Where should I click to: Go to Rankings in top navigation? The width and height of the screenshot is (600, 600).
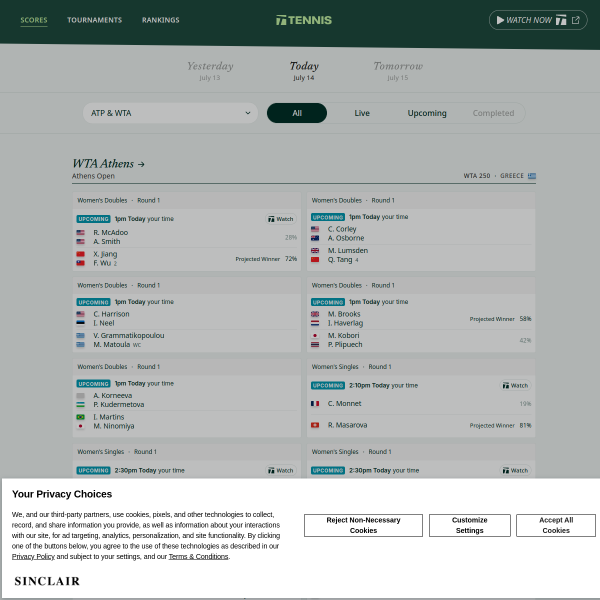[x=161, y=20]
